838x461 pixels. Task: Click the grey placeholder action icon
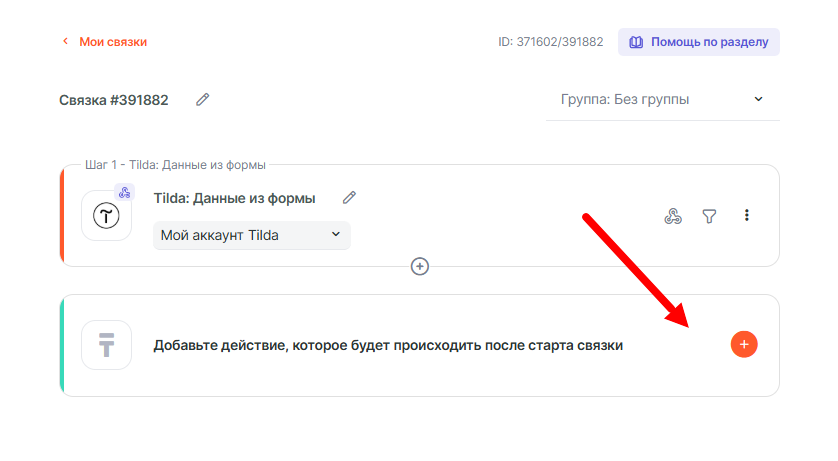pos(106,345)
